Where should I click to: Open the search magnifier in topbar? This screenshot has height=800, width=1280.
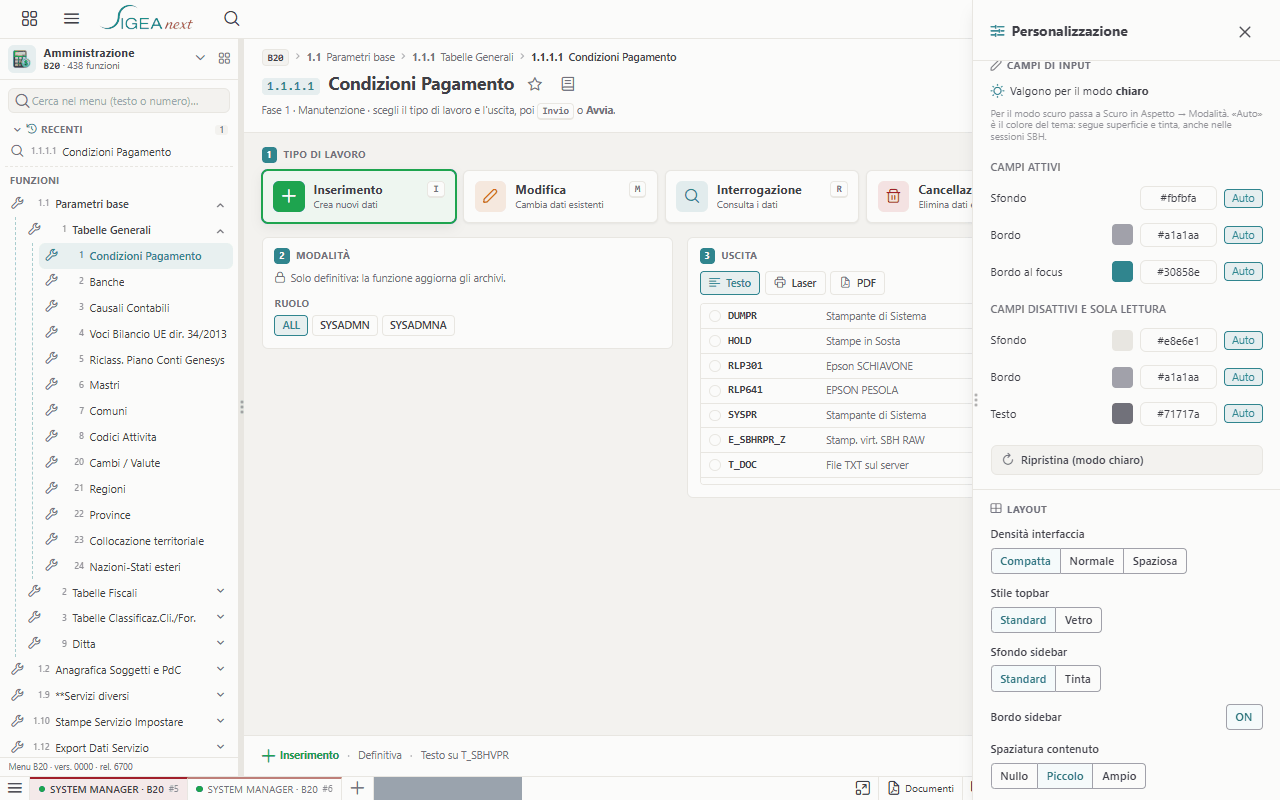(231, 18)
